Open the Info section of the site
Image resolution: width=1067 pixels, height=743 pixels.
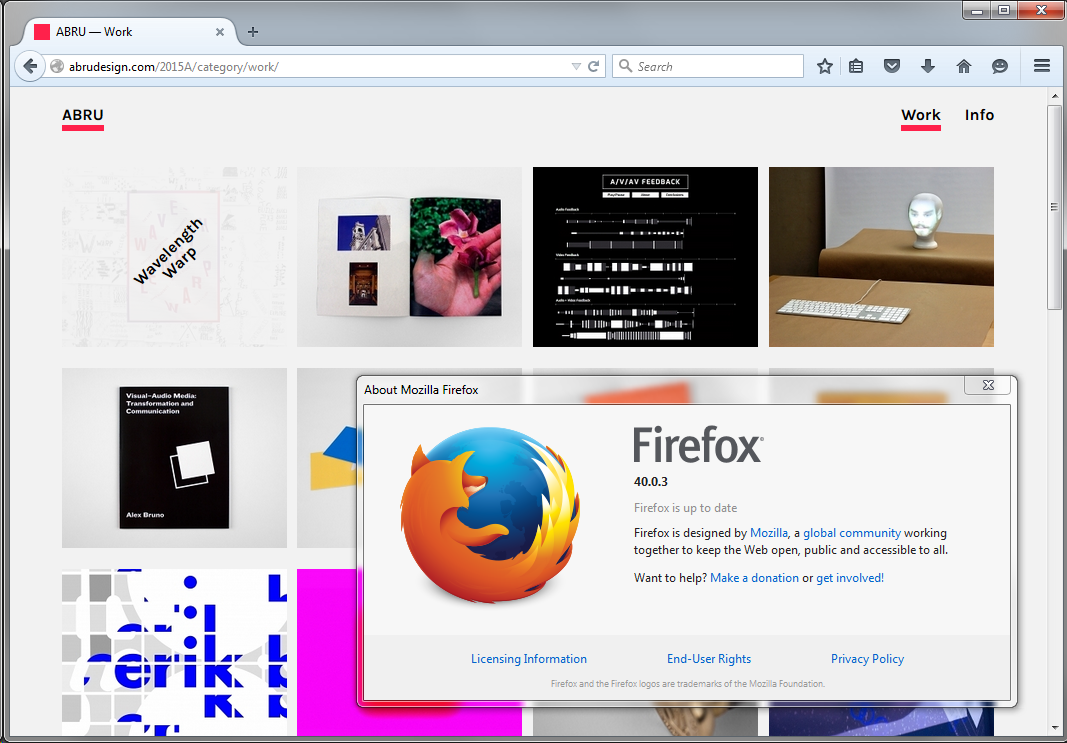(x=979, y=115)
